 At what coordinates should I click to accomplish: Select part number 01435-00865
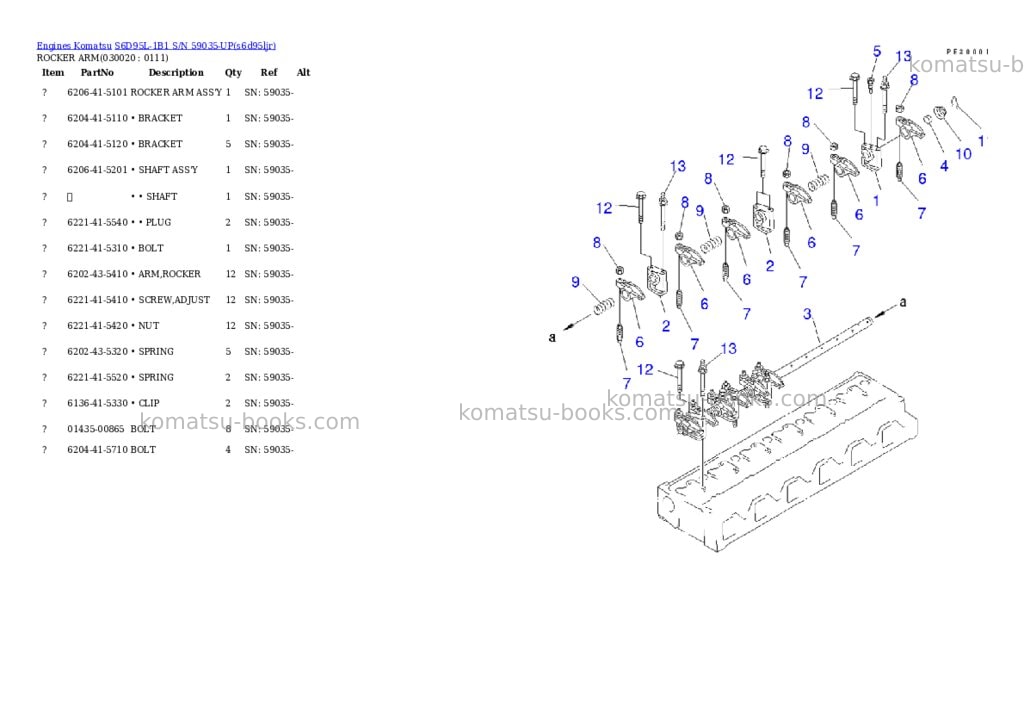[95, 429]
